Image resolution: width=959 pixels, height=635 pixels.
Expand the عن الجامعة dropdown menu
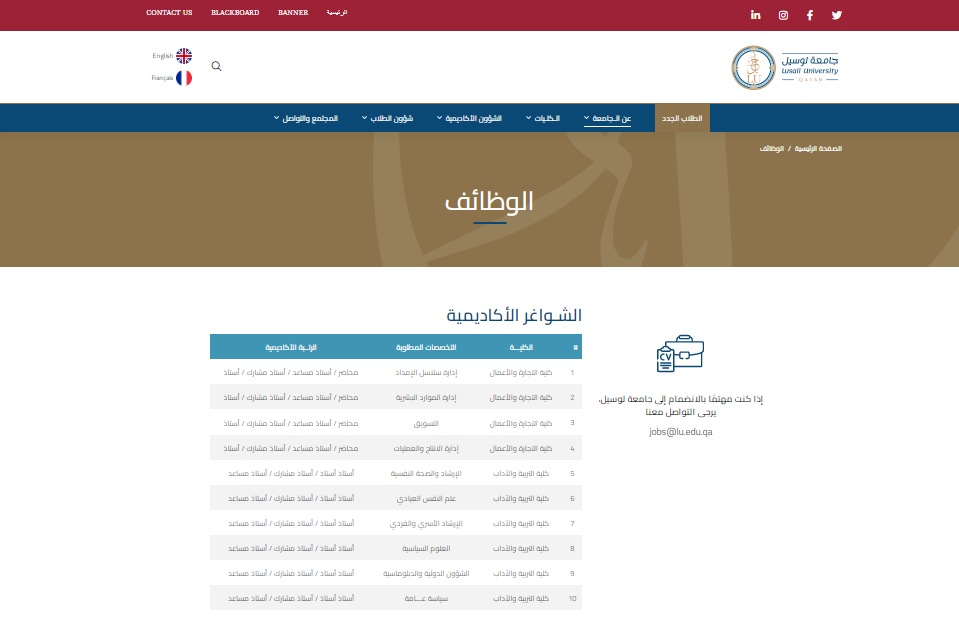coord(611,118)
